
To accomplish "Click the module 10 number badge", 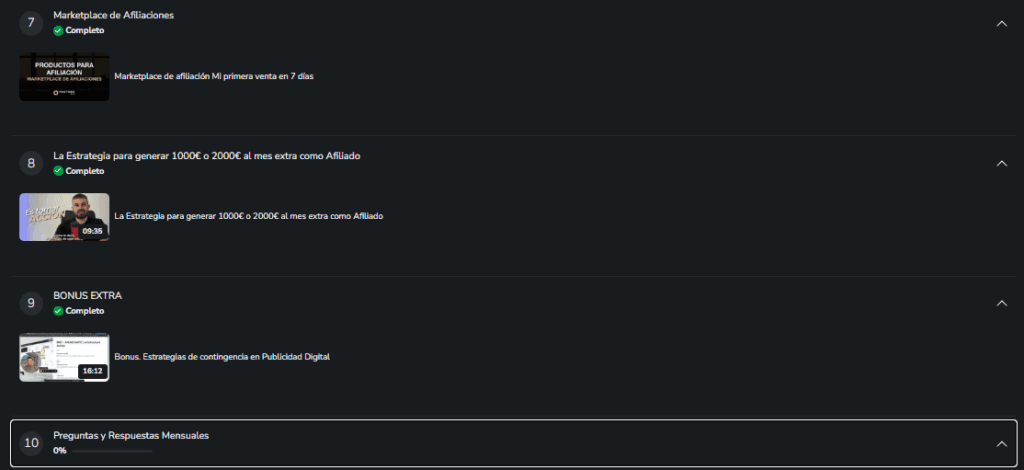I will click(x=31, y=442).
